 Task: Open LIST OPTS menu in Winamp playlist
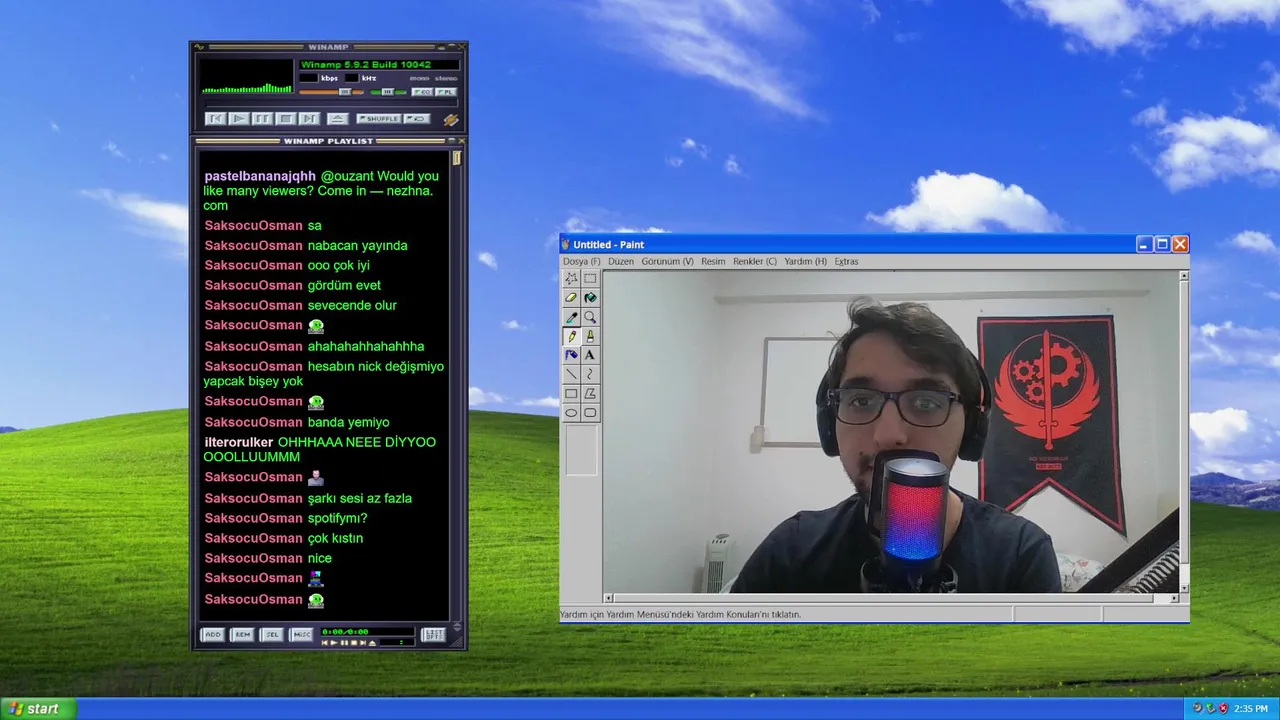[x=433, y=635]
